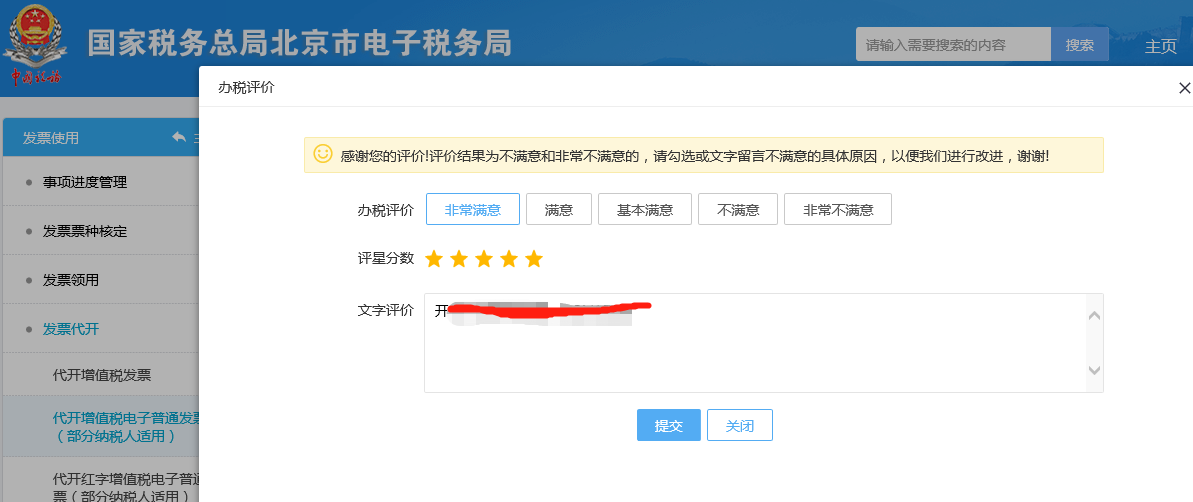
Task: Click the 文字评价 label
Action: tap(386, 310)
